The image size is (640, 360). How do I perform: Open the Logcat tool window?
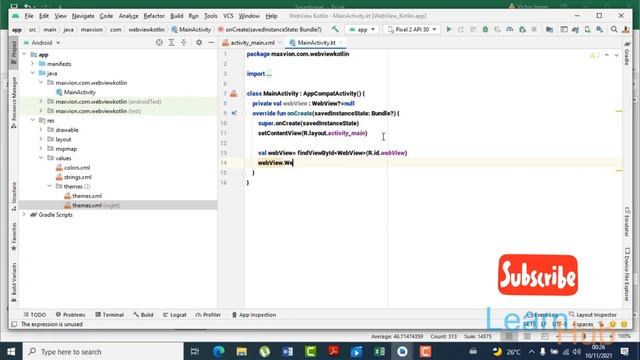click(x=175, y=315)
